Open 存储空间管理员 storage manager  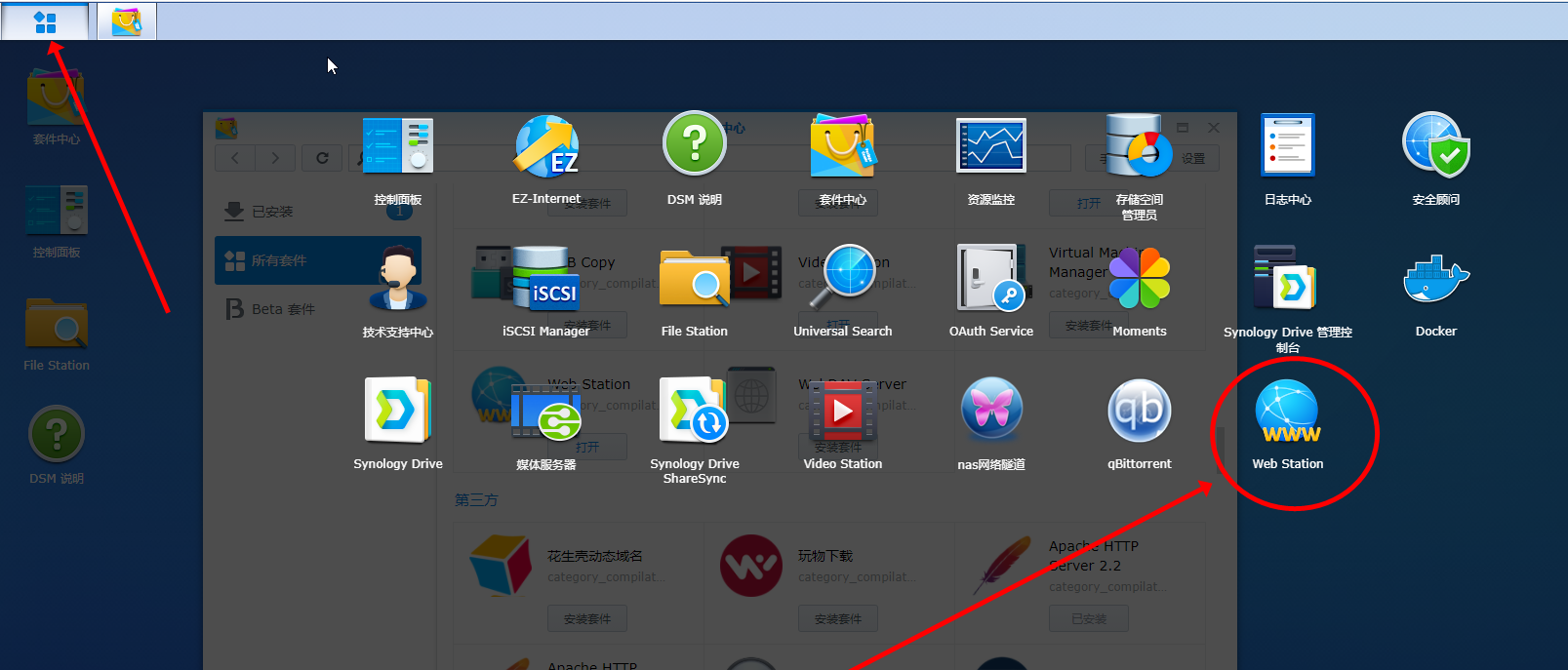(x=1139, y=148)
